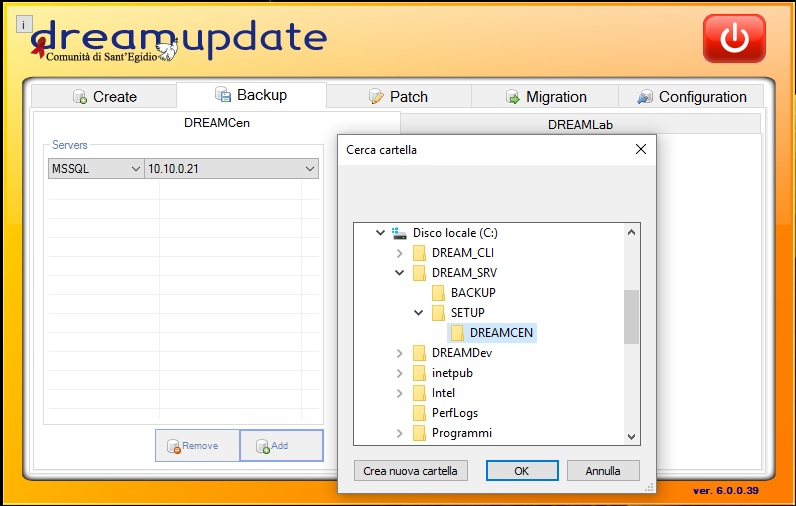Click the BACKUP folder icon
The height and width of the screenshot is (506, 796).
point(438,293)
